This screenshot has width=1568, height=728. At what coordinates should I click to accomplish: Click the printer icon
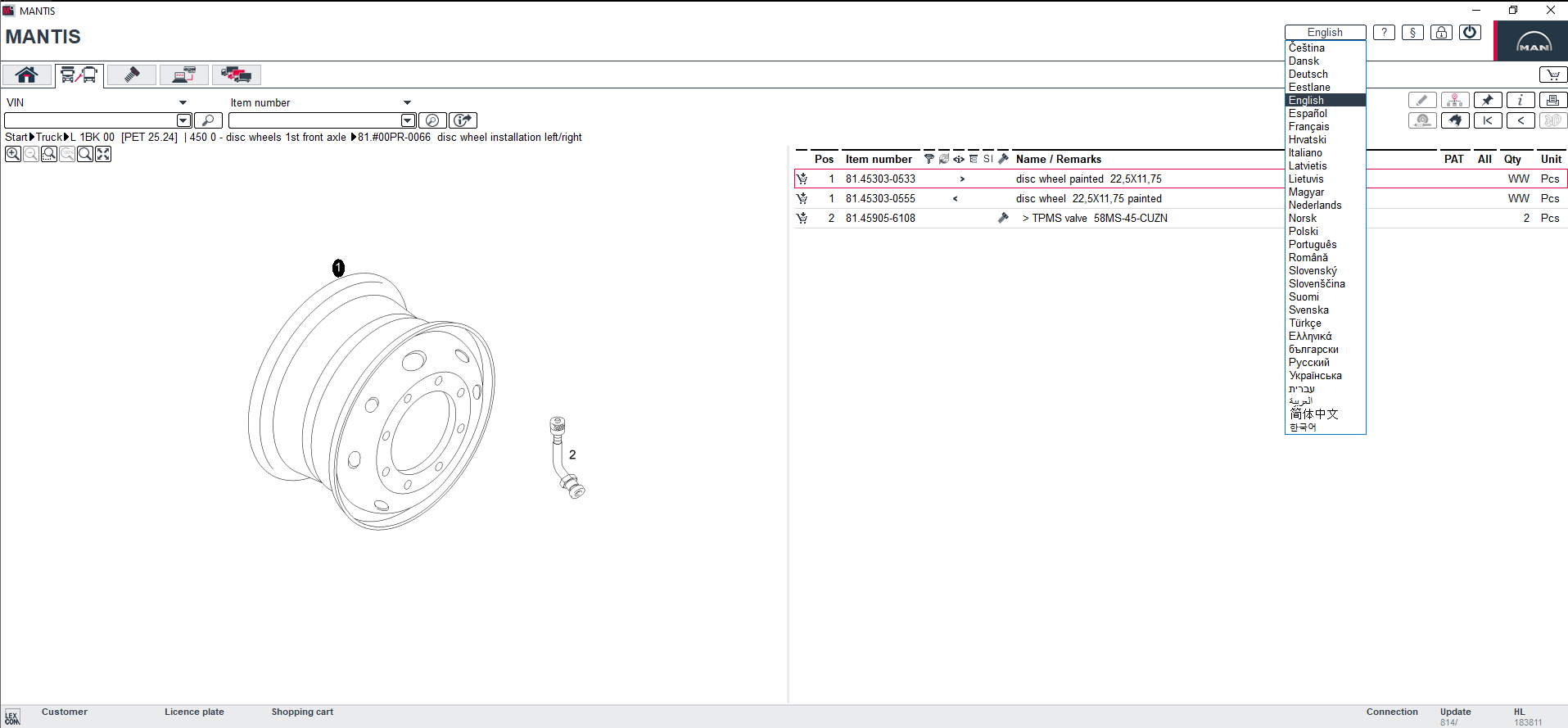tap(1553, 100)
